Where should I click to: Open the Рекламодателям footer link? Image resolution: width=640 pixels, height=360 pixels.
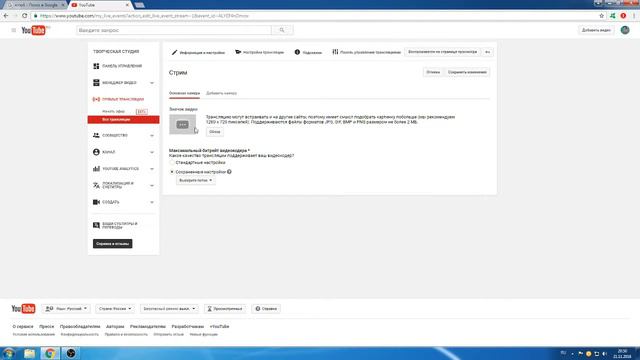pyautogui.click(x=148, y=327)
